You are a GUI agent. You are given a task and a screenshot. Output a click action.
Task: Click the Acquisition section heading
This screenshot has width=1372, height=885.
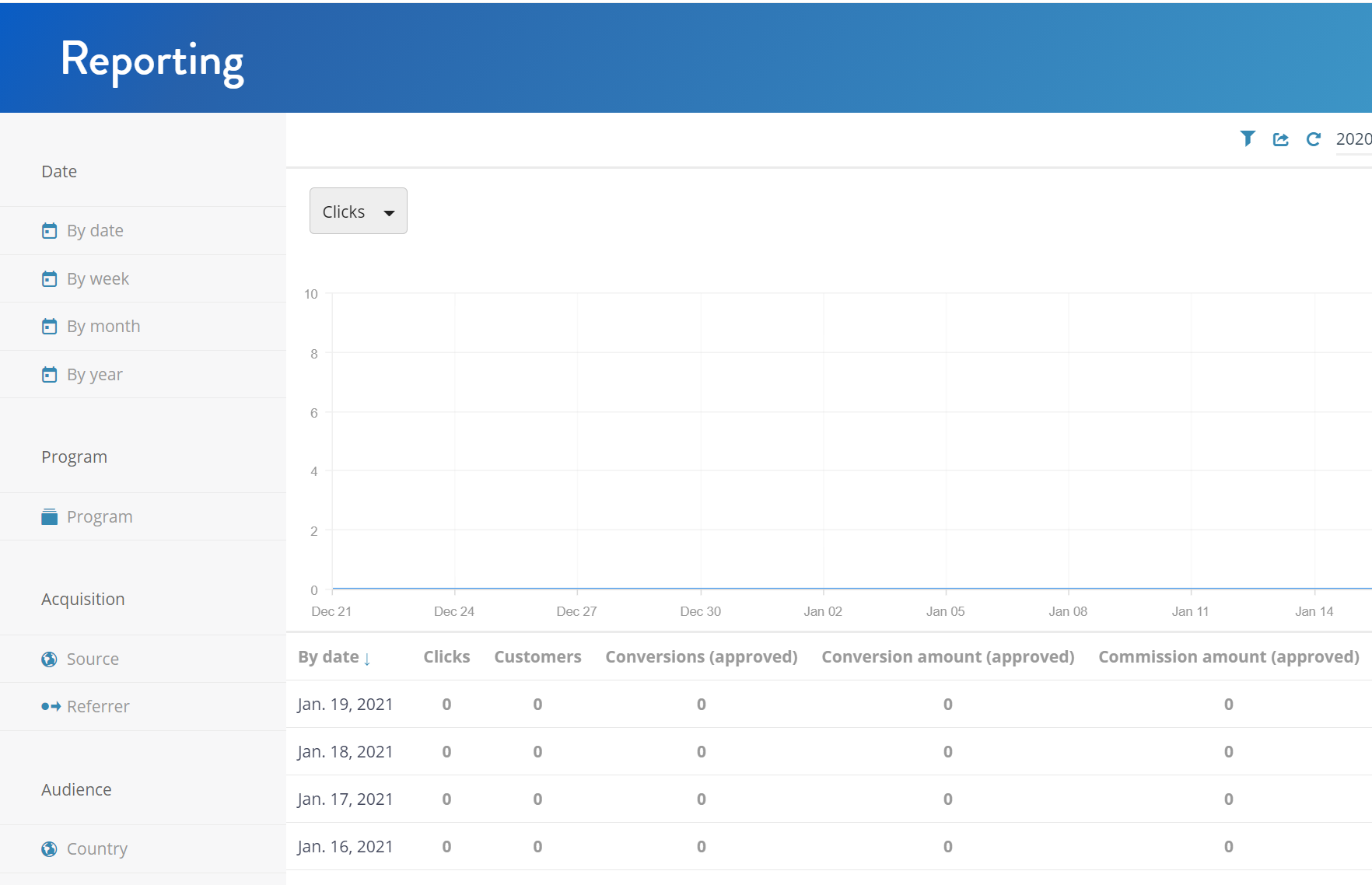83,600
